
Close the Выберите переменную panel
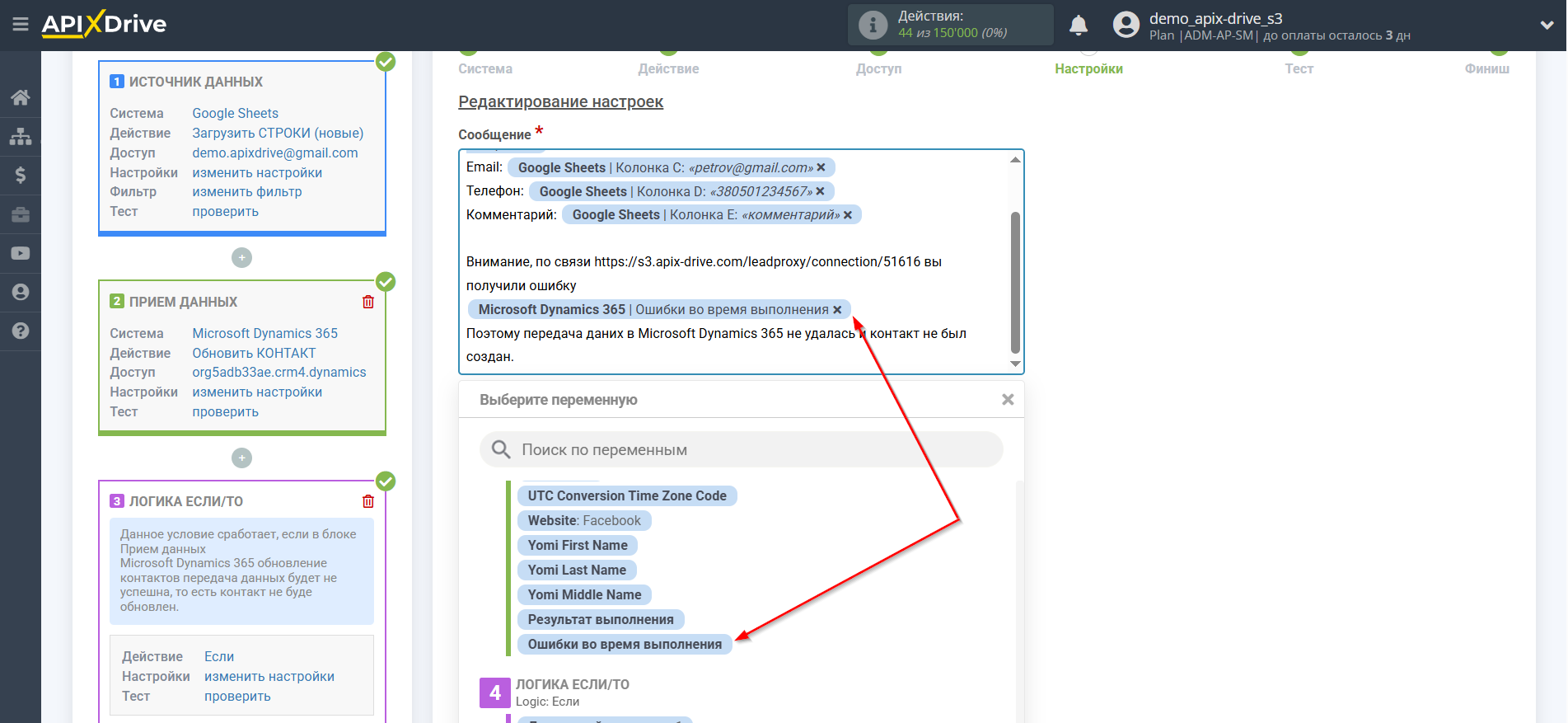tap(1008, 400)
